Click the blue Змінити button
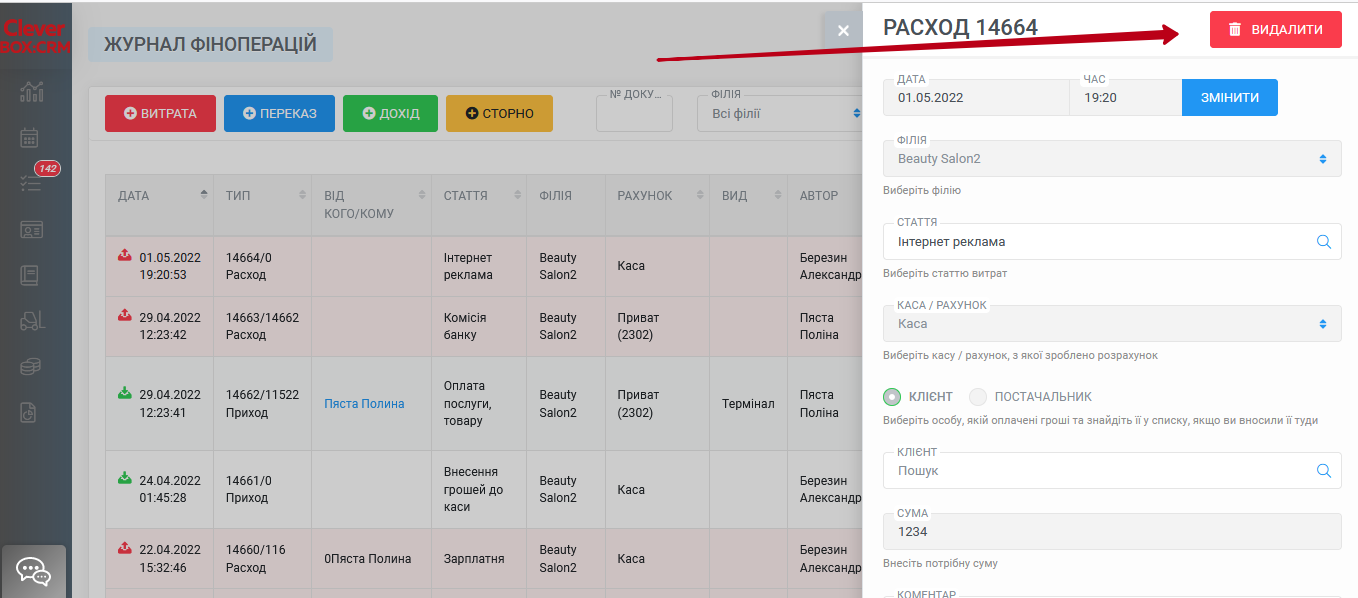 [1230, 98]
